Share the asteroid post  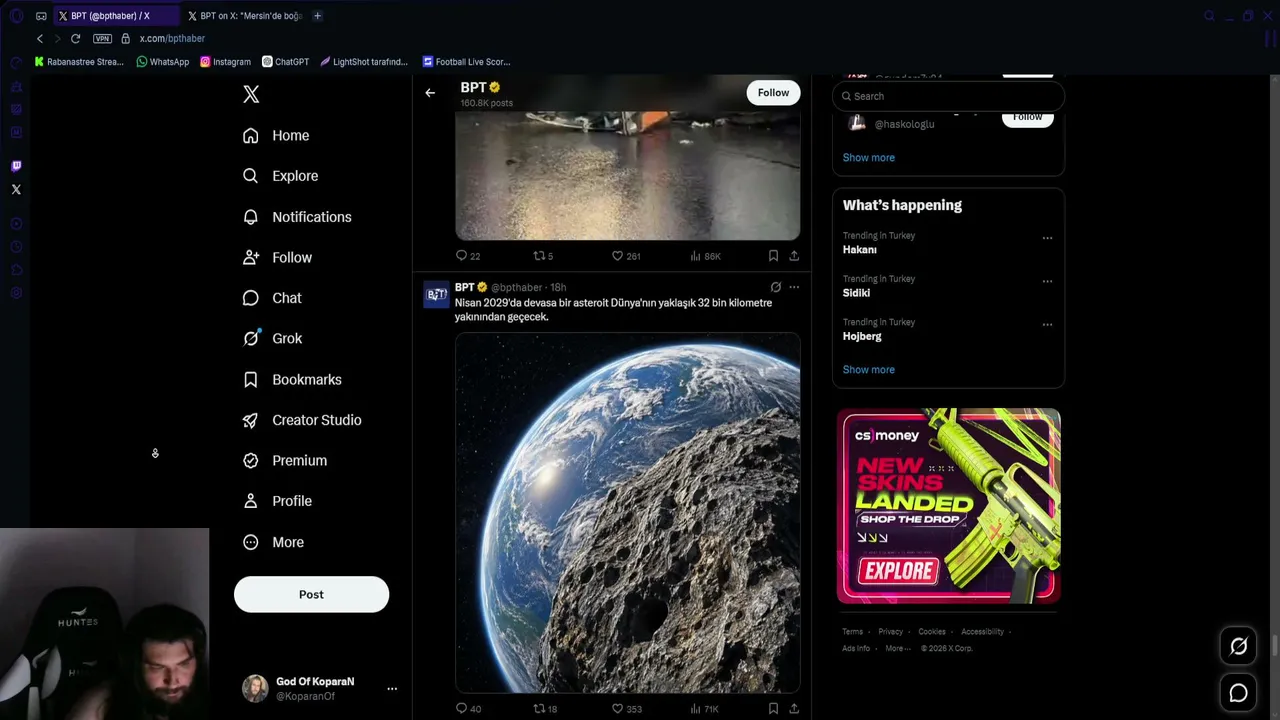[794, 709]
